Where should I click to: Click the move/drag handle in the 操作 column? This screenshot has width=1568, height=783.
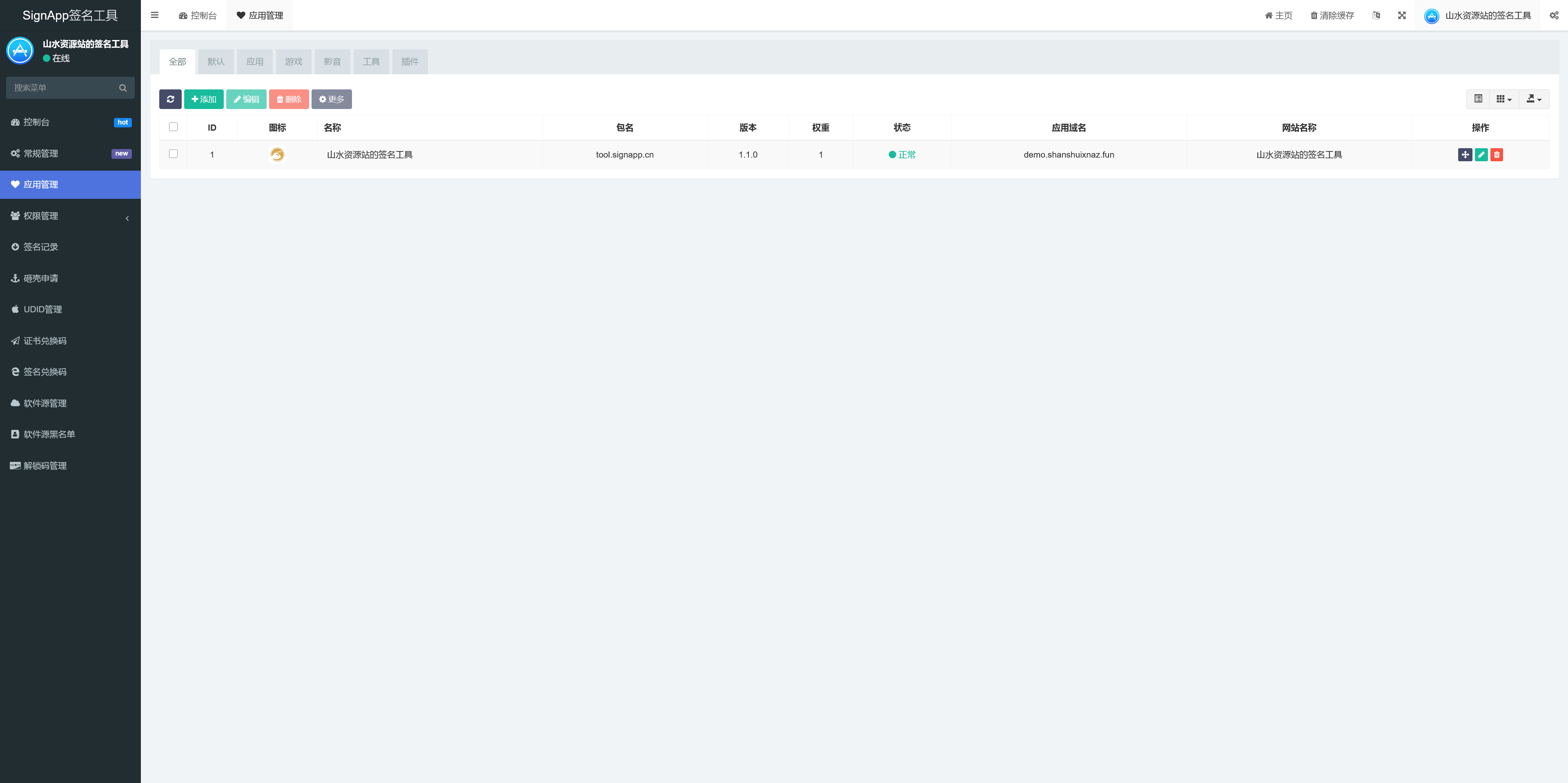point(1465,155)
